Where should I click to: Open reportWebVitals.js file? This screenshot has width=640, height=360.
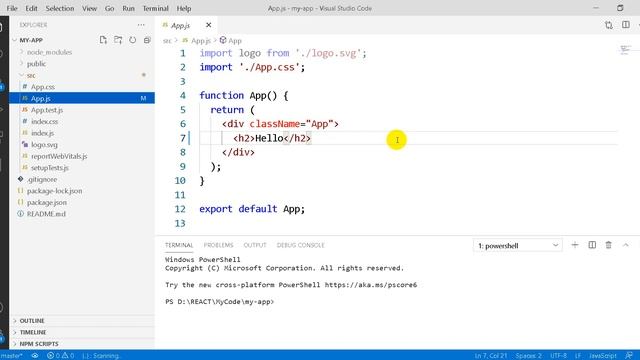point(59,156)
